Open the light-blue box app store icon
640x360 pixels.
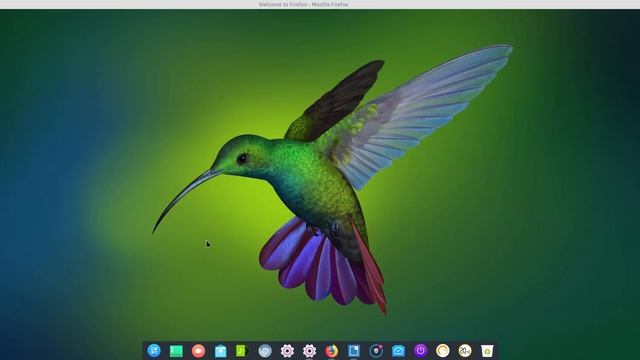pos(220,351)
